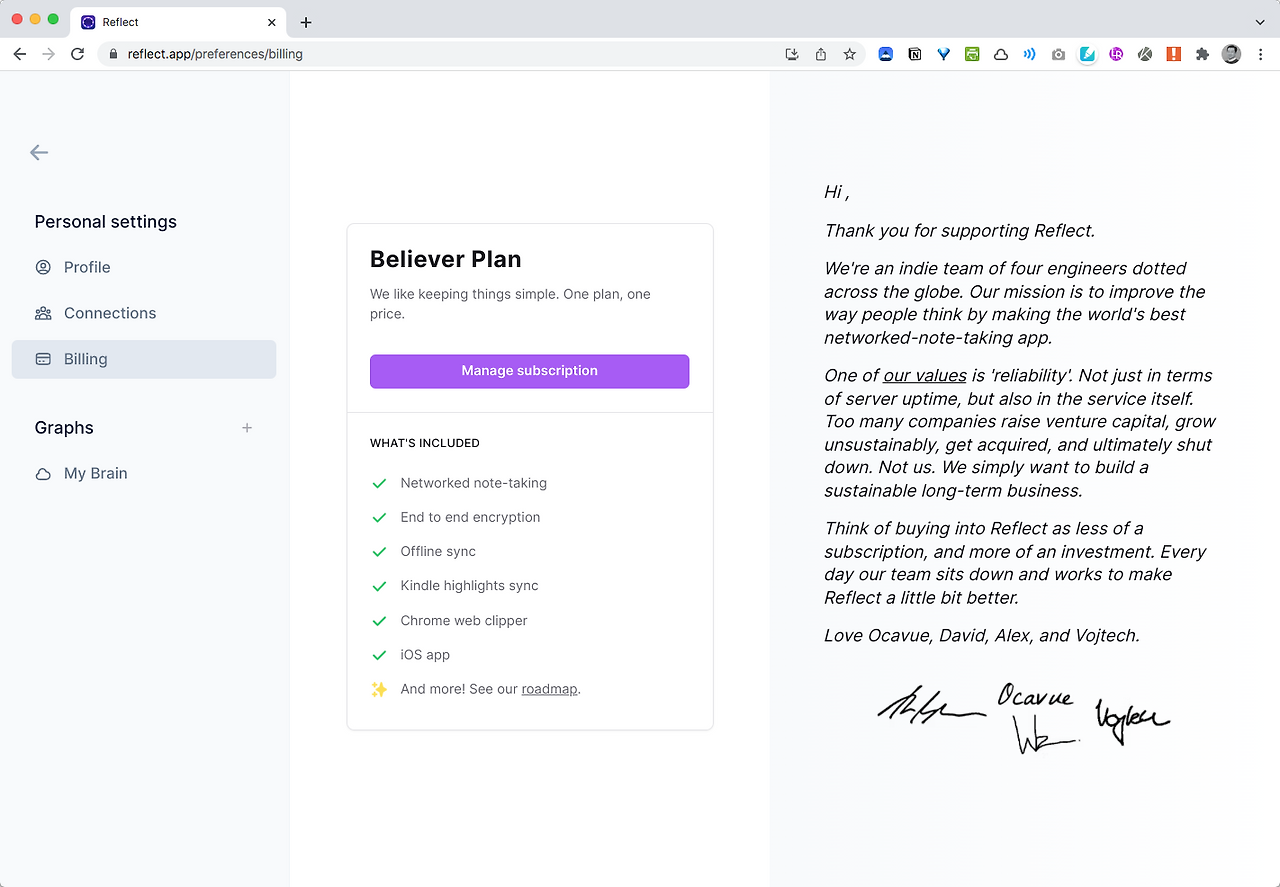The height and width of the screenshot is (887, 1280).
Task: Click the 'iOS app' feature text
Action: (x=425, y=655)
